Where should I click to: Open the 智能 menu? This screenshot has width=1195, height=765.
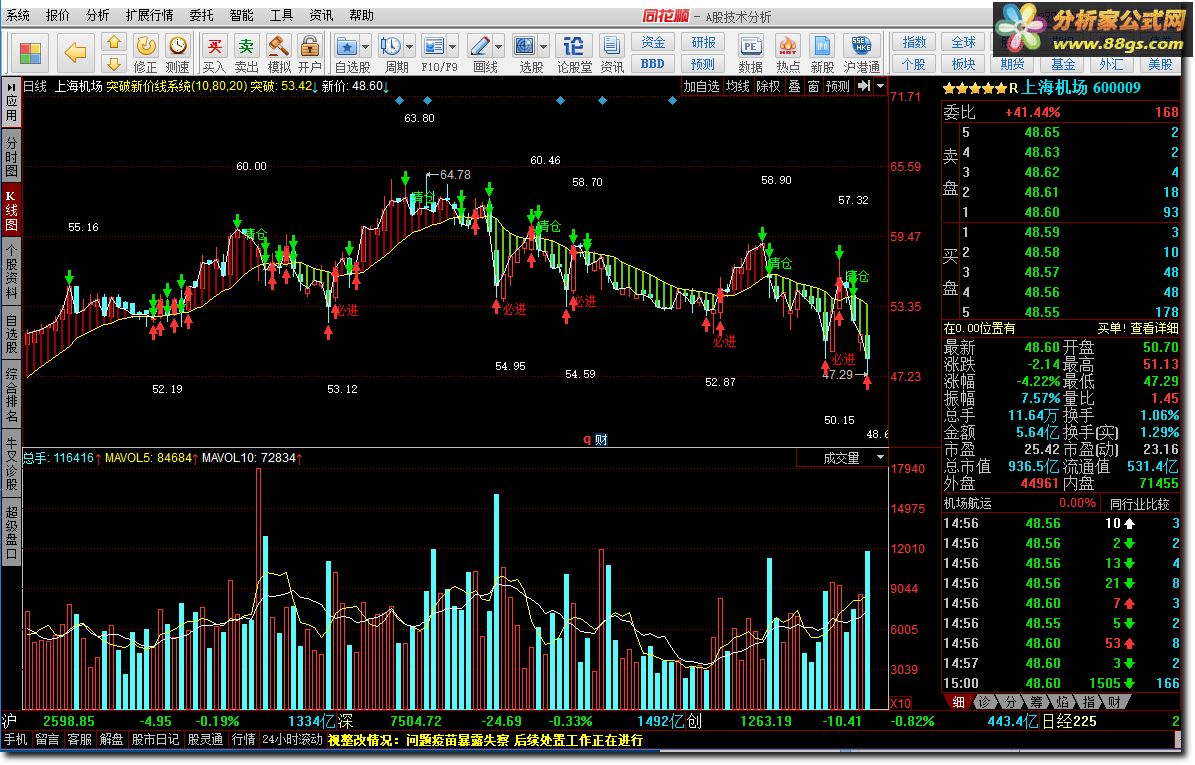(x=241, y=15)
